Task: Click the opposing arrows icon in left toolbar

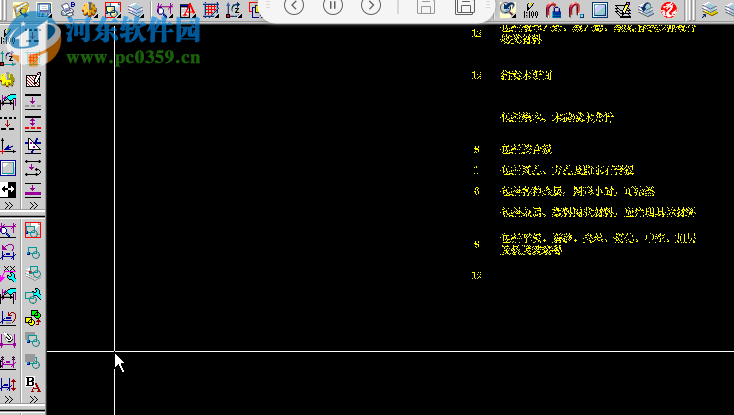Action: 33,168
